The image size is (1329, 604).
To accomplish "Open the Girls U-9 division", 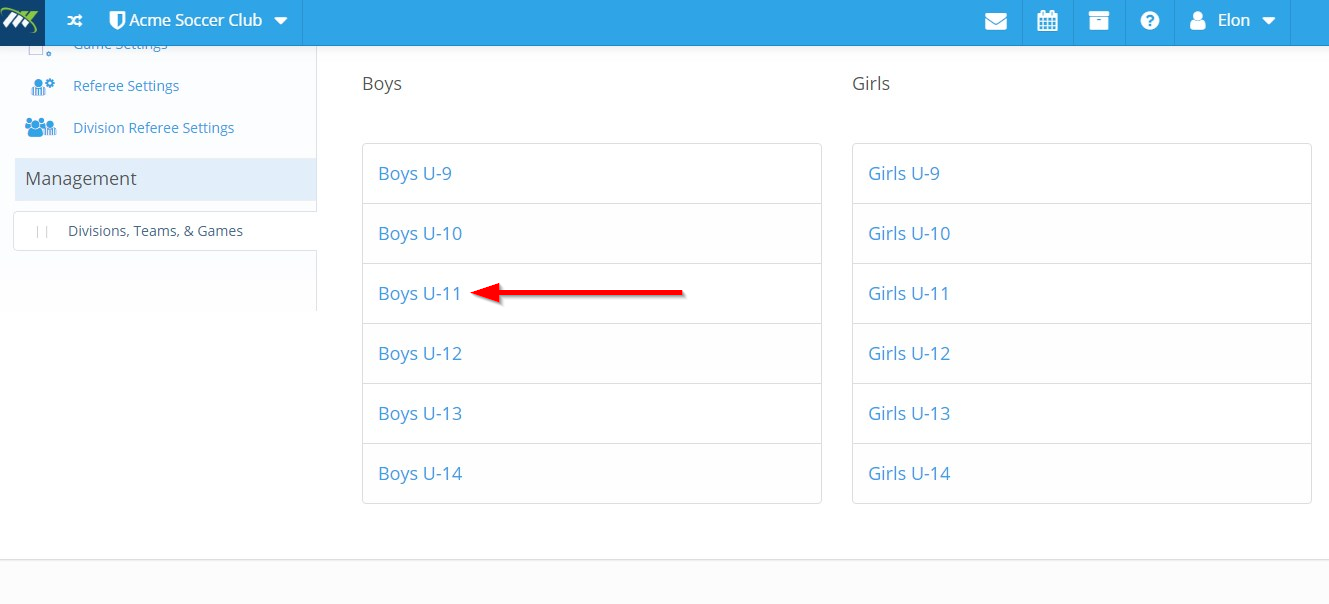I will (x=904, y=174).
